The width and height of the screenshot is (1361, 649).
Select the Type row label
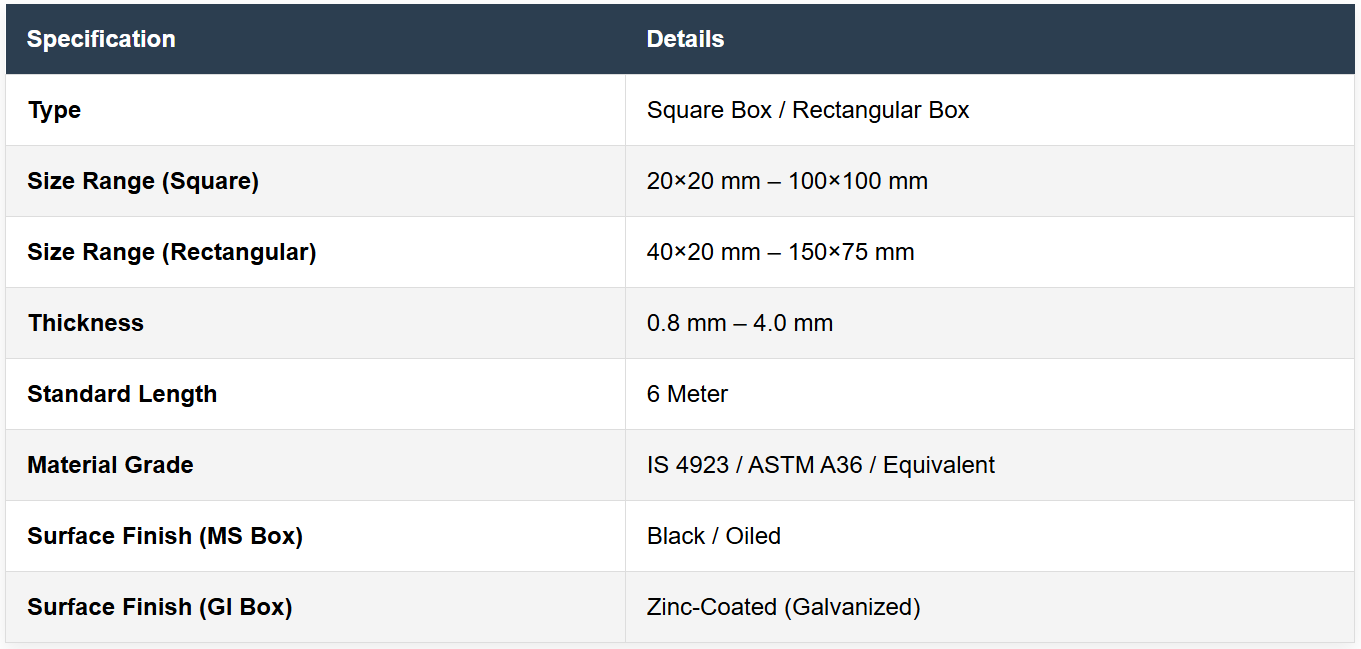[54, 110]
